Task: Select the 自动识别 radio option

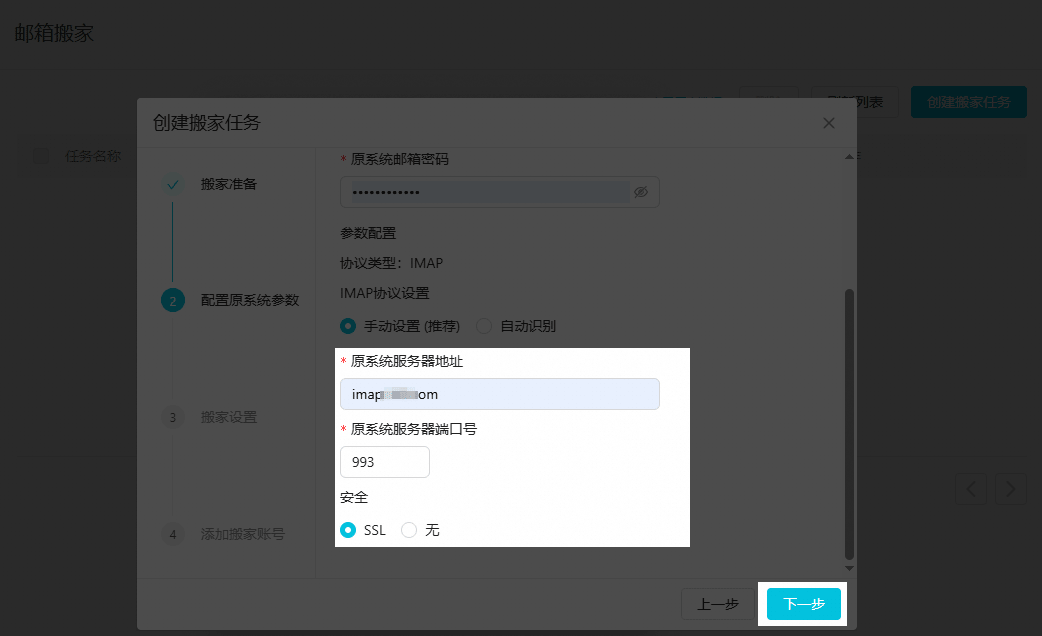Action: click(x=483, y=325)
